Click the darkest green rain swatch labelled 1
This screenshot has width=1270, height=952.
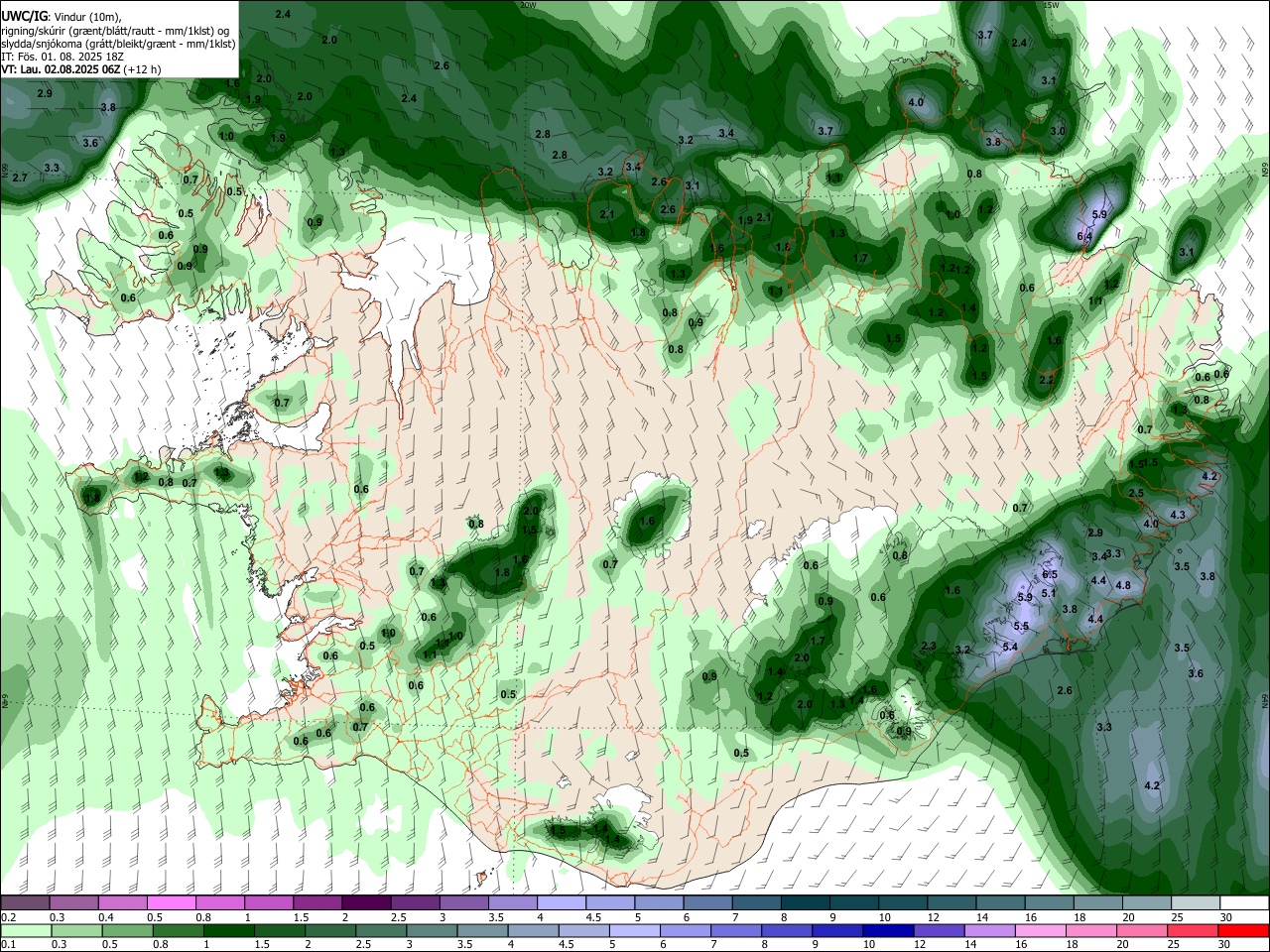(227, 930)
